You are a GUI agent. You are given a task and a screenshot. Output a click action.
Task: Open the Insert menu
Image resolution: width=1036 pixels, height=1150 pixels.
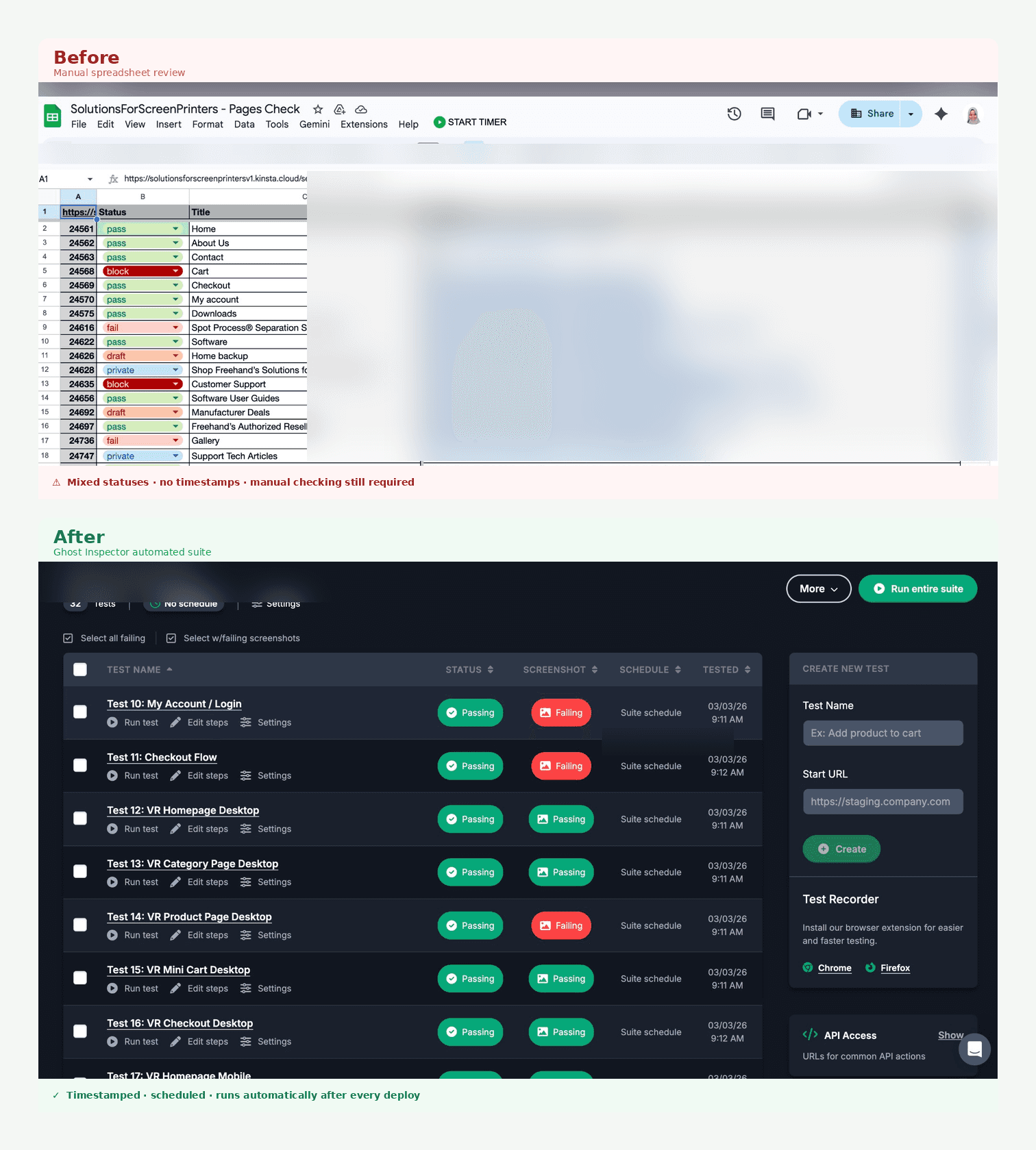169,125
